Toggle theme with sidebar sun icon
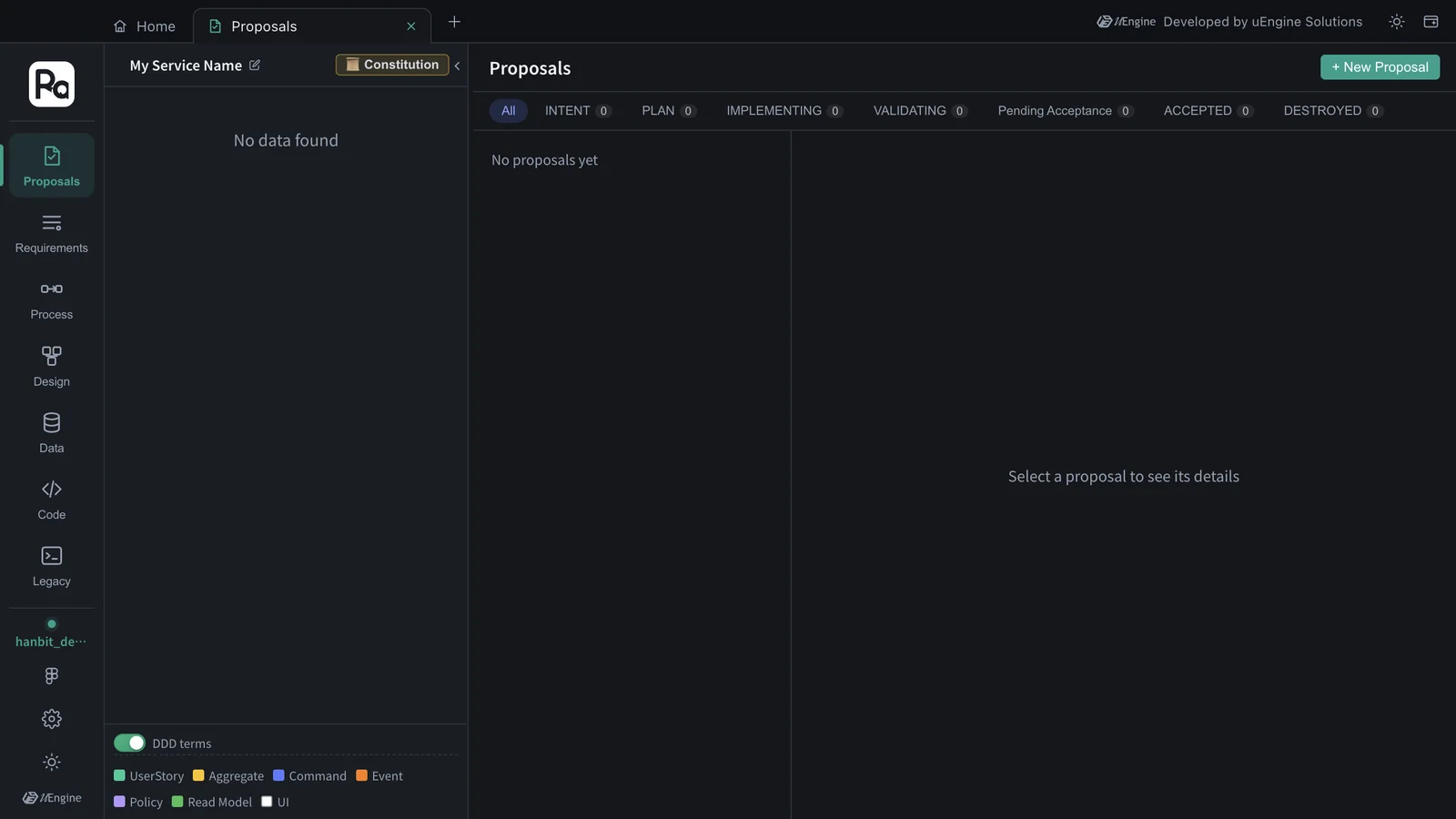The height and width of the screenshot is (819, 1456). point(52,762)
